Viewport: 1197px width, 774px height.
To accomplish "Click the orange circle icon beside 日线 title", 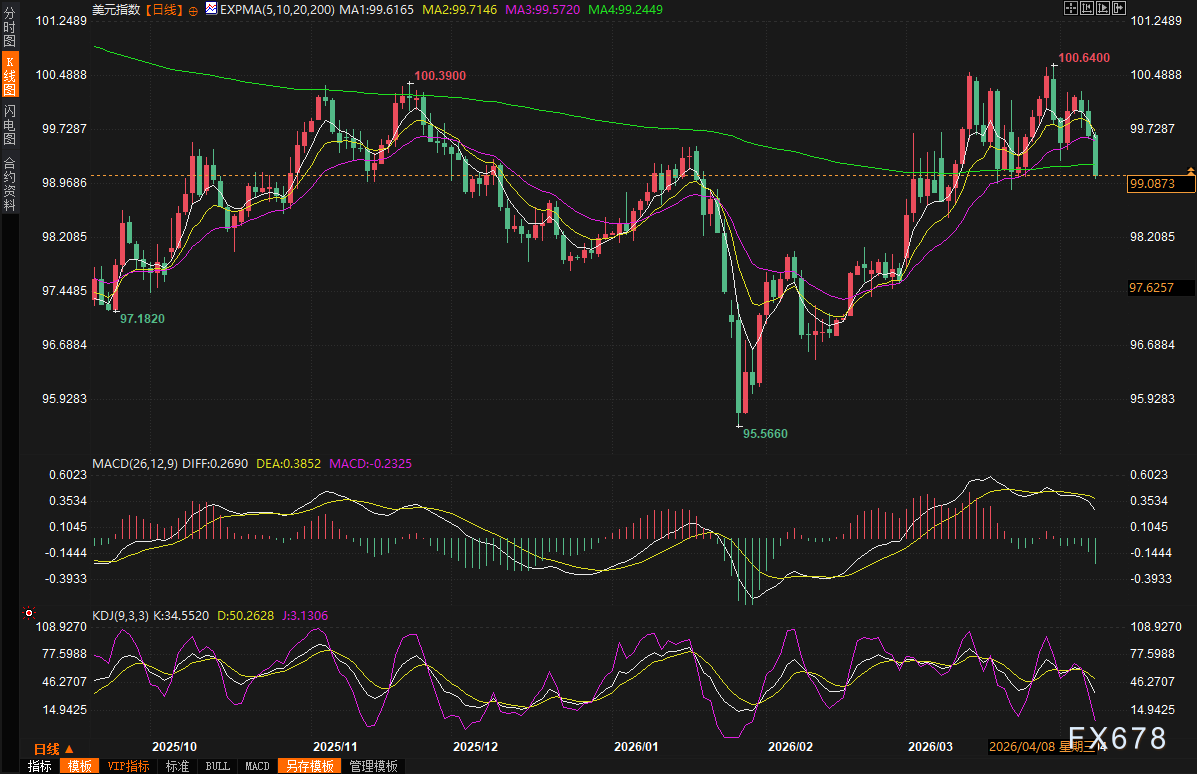I will [192, 8].
